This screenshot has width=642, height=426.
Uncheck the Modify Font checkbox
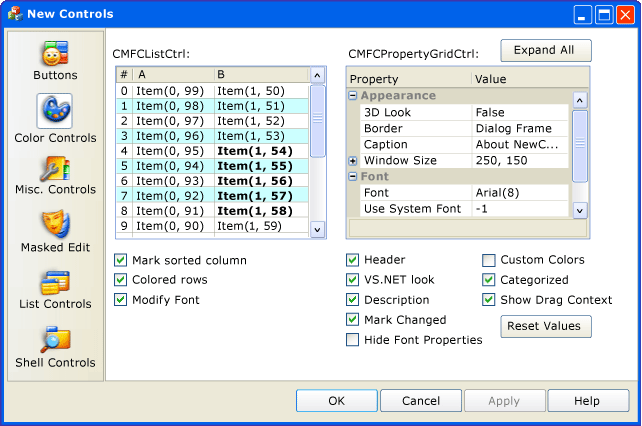120,300
